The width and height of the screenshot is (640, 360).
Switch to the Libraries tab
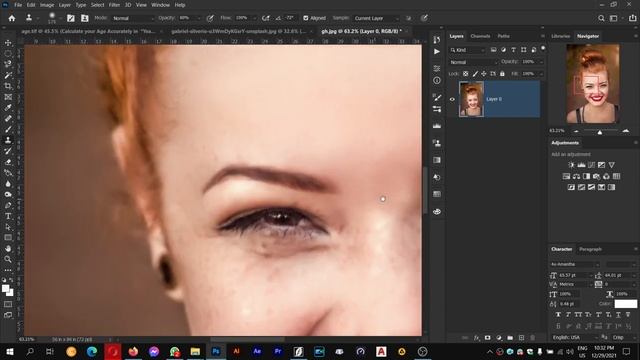(560, 36)
